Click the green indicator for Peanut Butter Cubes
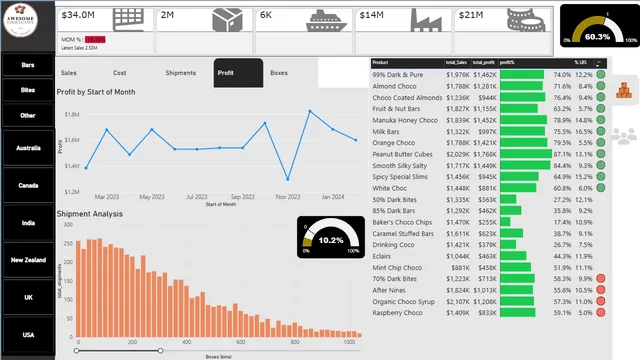This screenshot has height=360, width=640. [x=600, y=154]
